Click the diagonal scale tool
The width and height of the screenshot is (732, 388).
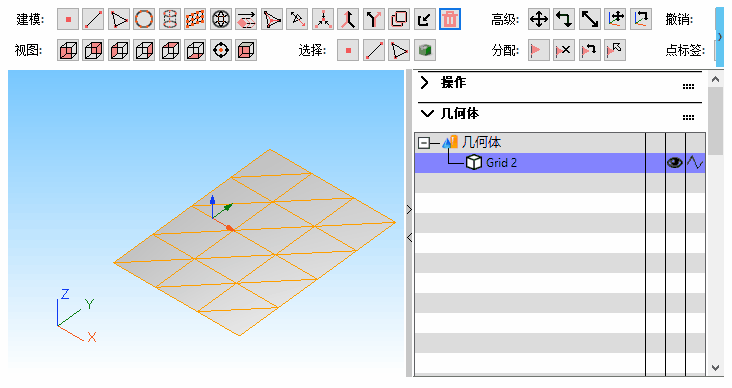pos(590,20)
